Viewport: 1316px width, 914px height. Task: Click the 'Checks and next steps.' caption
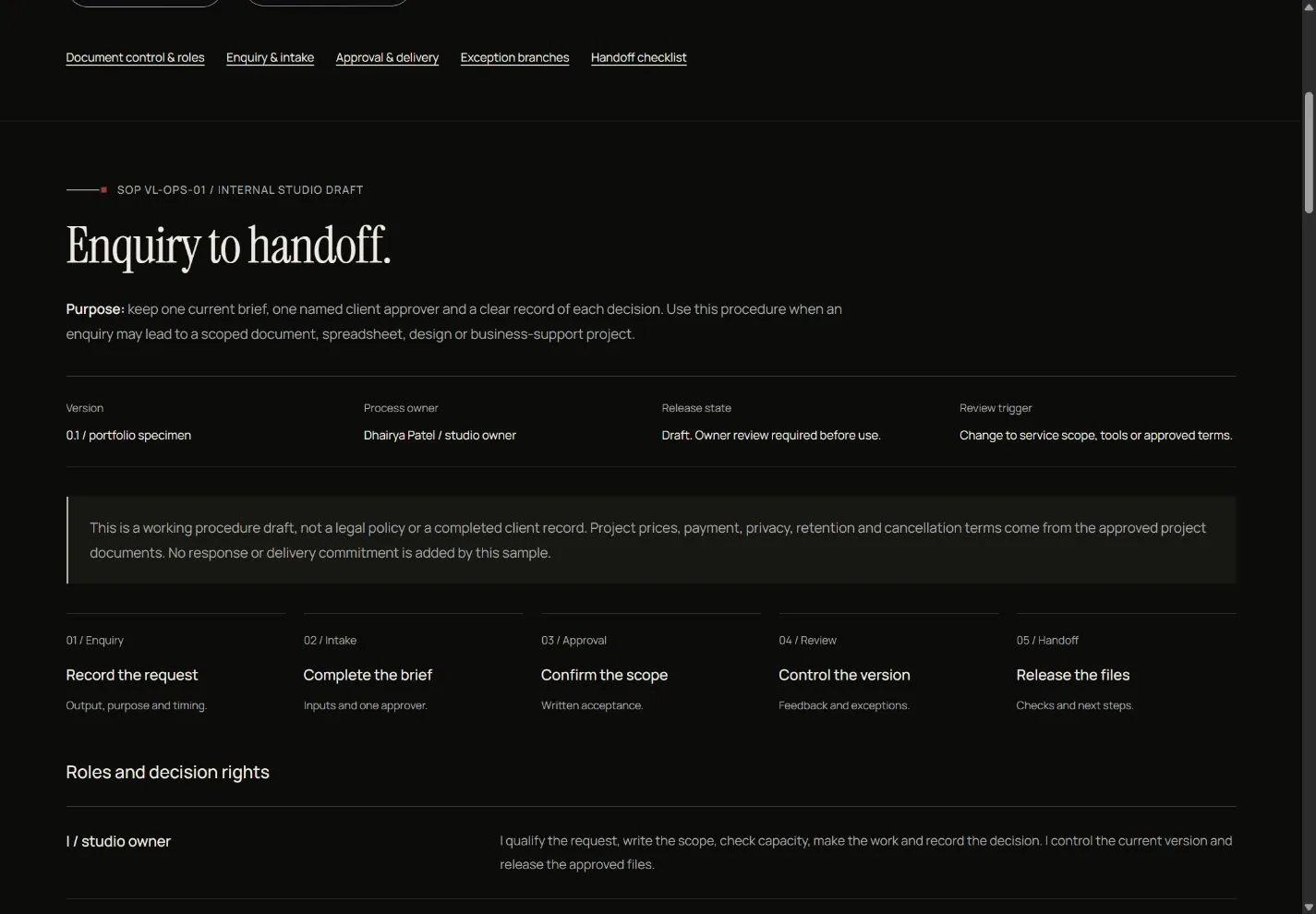(1075, 705)
